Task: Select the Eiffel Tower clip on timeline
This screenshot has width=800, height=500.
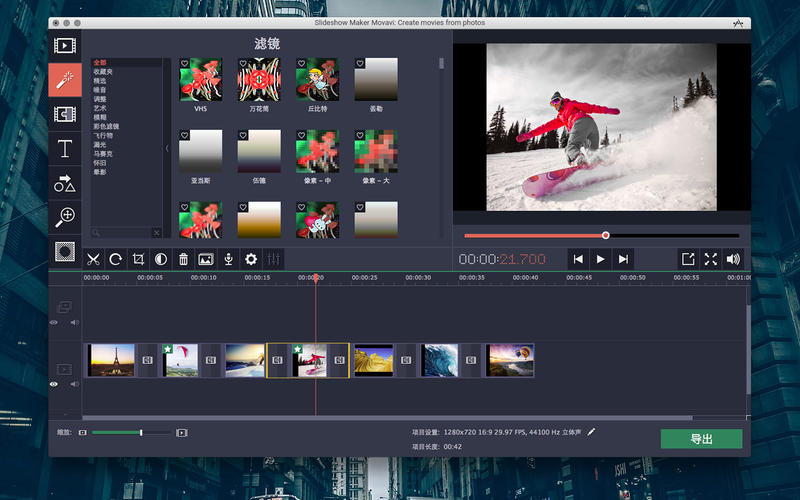Action: tap(111, 360)
